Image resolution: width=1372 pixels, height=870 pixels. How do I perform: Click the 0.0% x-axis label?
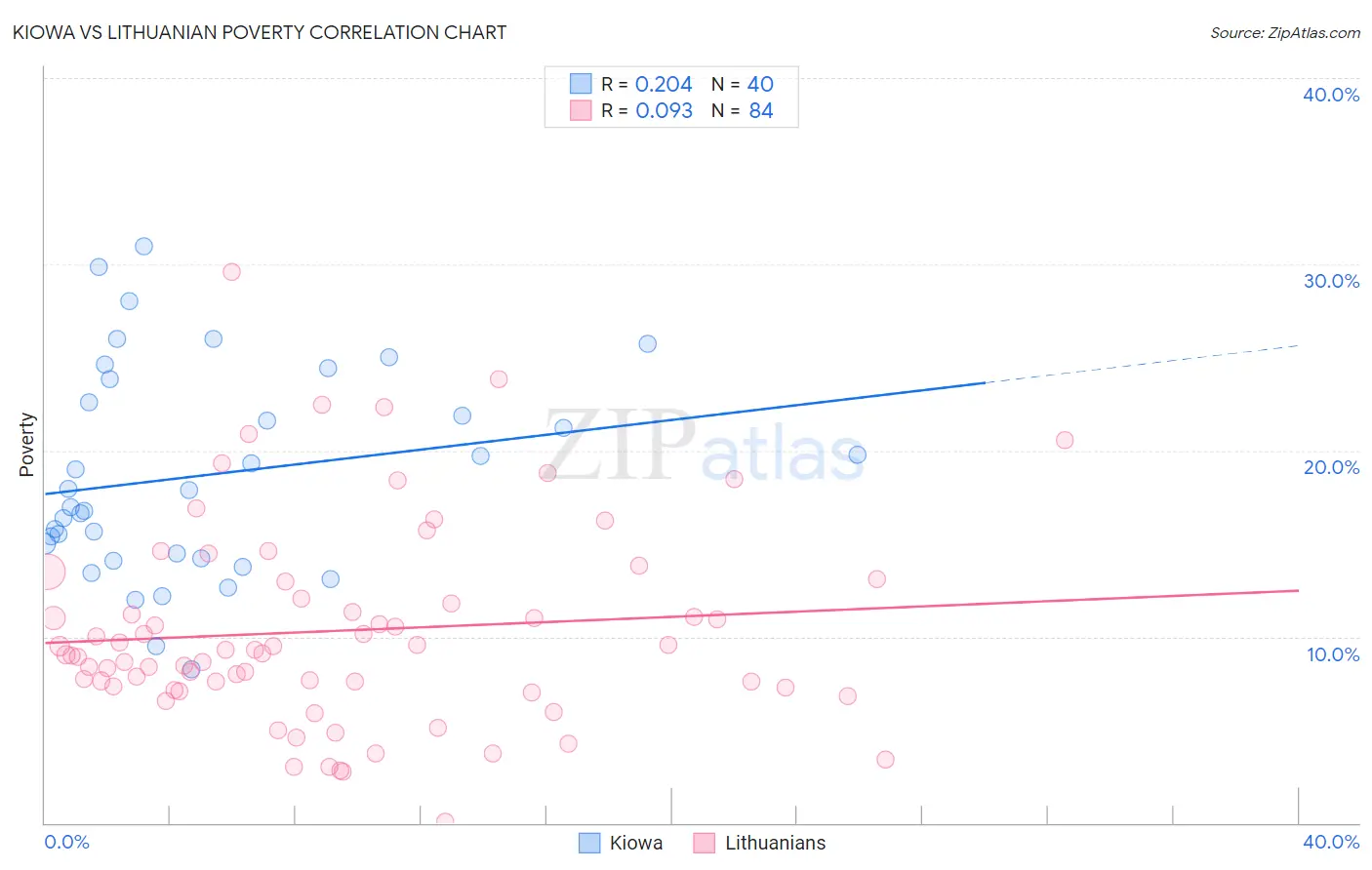pyautogui.click(x=66, y=842)
